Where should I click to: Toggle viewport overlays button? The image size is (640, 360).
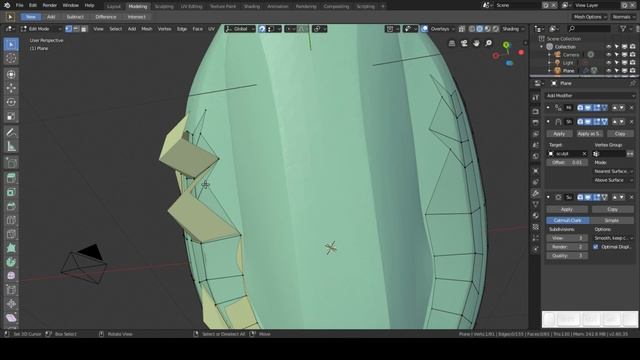point(424,29)
